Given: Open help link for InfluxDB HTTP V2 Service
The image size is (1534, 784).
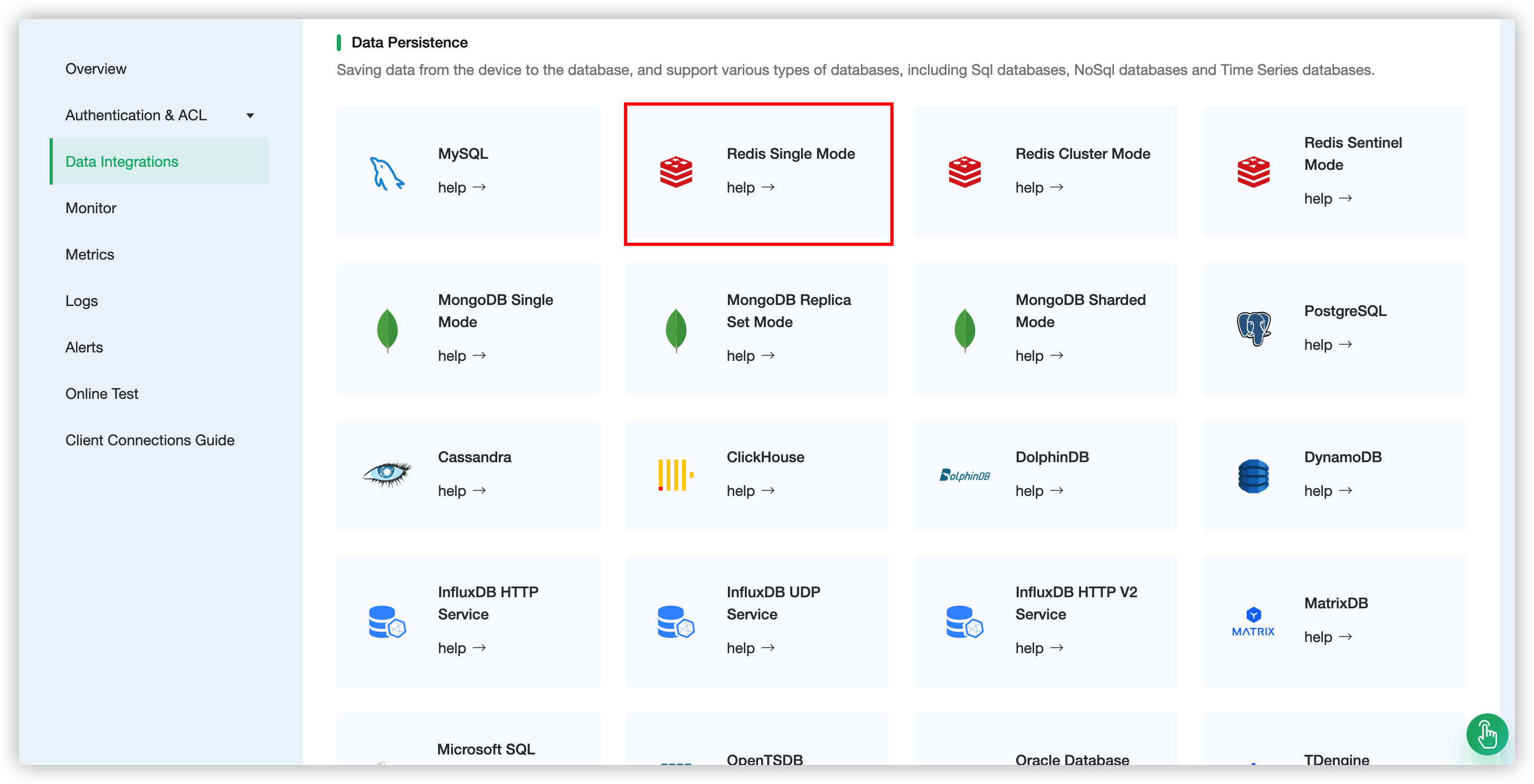Looking at the screenshot, I should coord(1040,648).
